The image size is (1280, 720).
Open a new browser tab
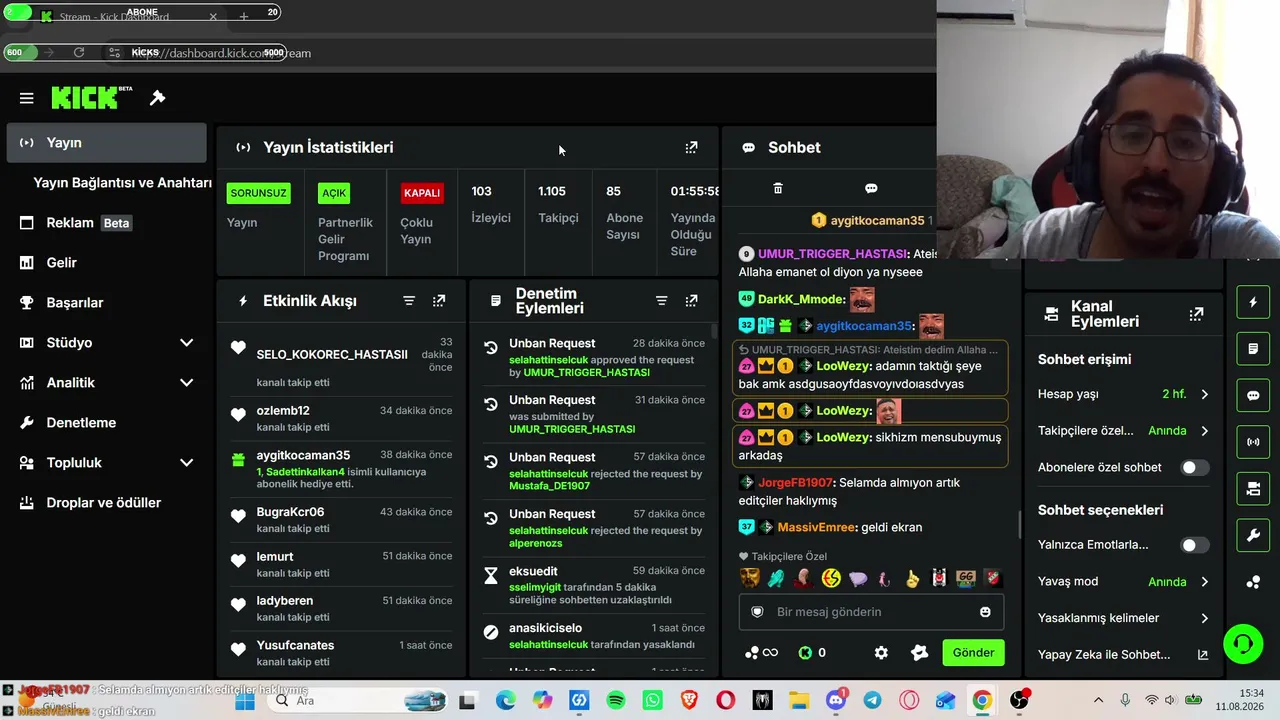244,17
